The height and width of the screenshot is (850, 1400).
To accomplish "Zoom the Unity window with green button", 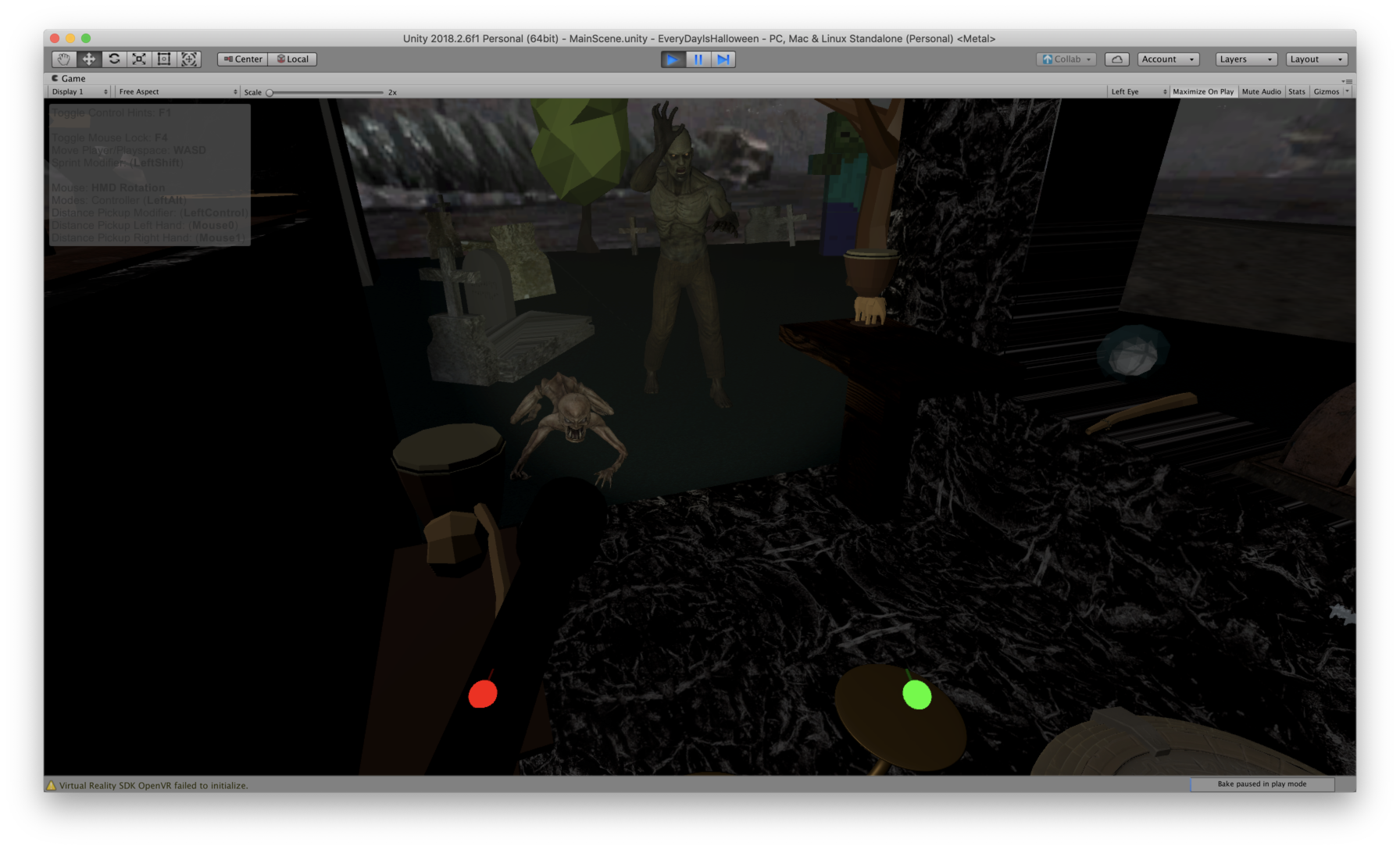I will [86, 38].
